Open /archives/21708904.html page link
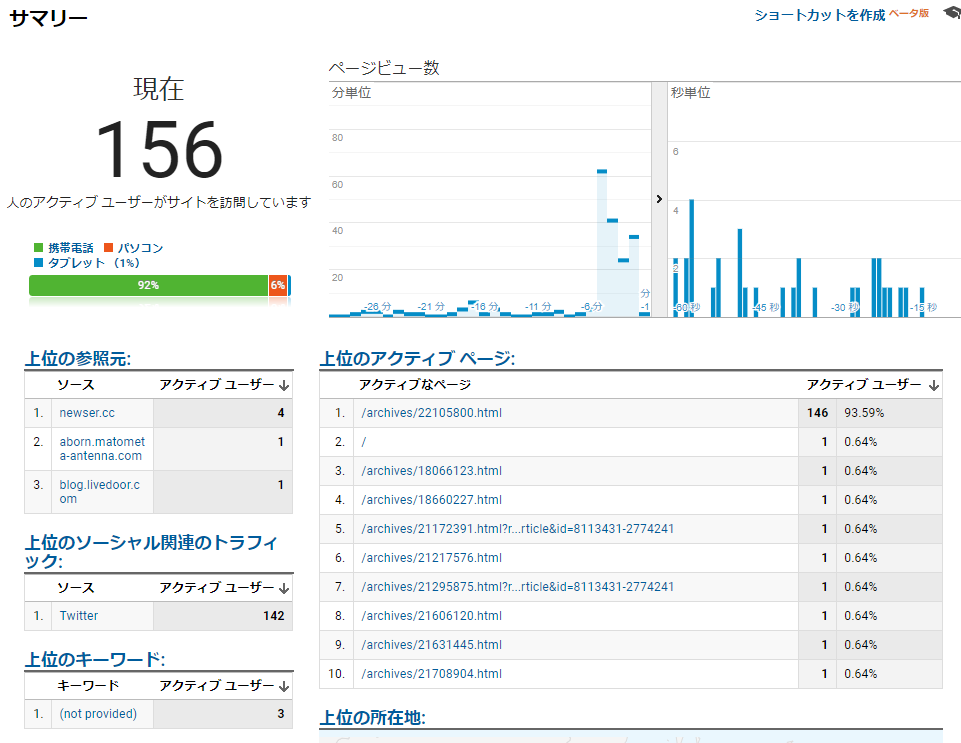 tap(431, 674)
